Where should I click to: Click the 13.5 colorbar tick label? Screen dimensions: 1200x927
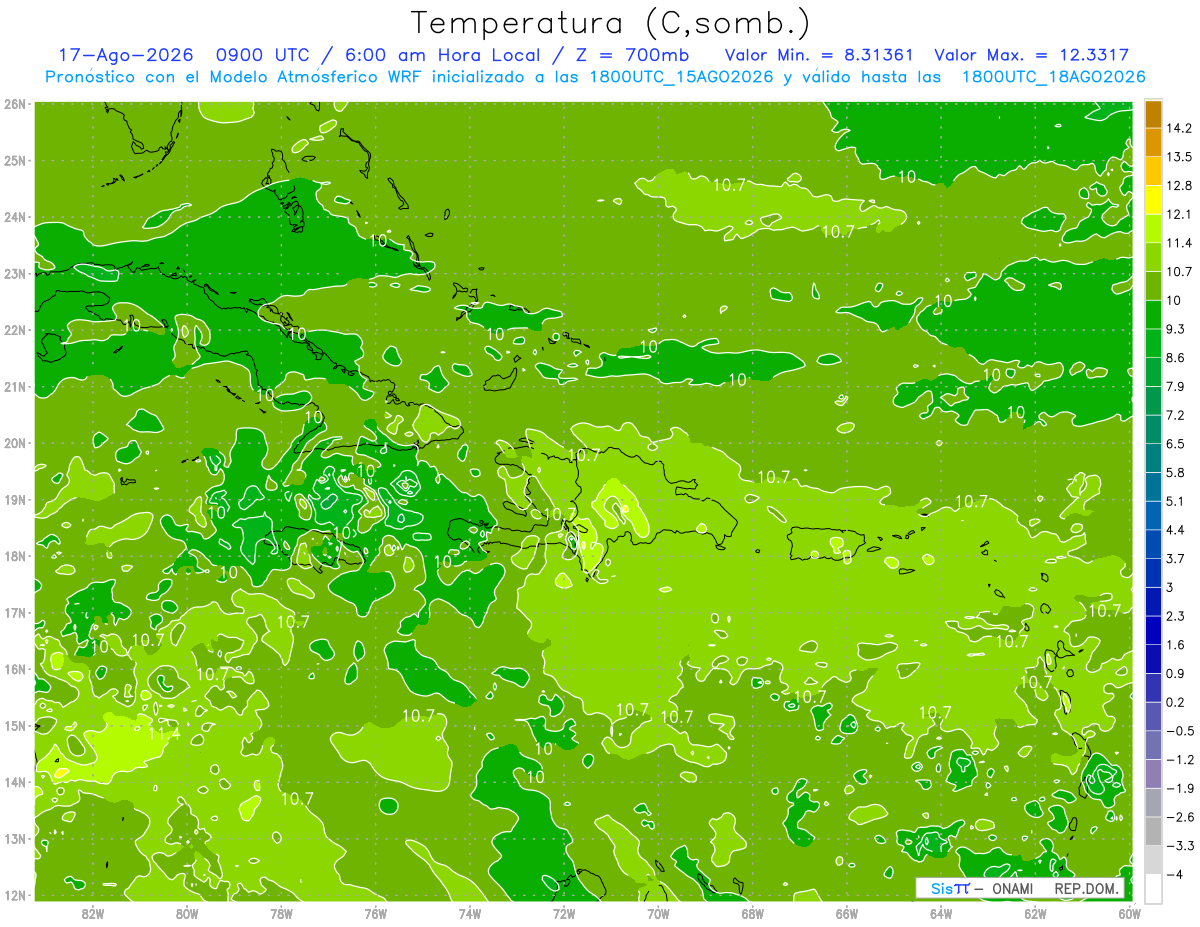(x=1178, y=157)
